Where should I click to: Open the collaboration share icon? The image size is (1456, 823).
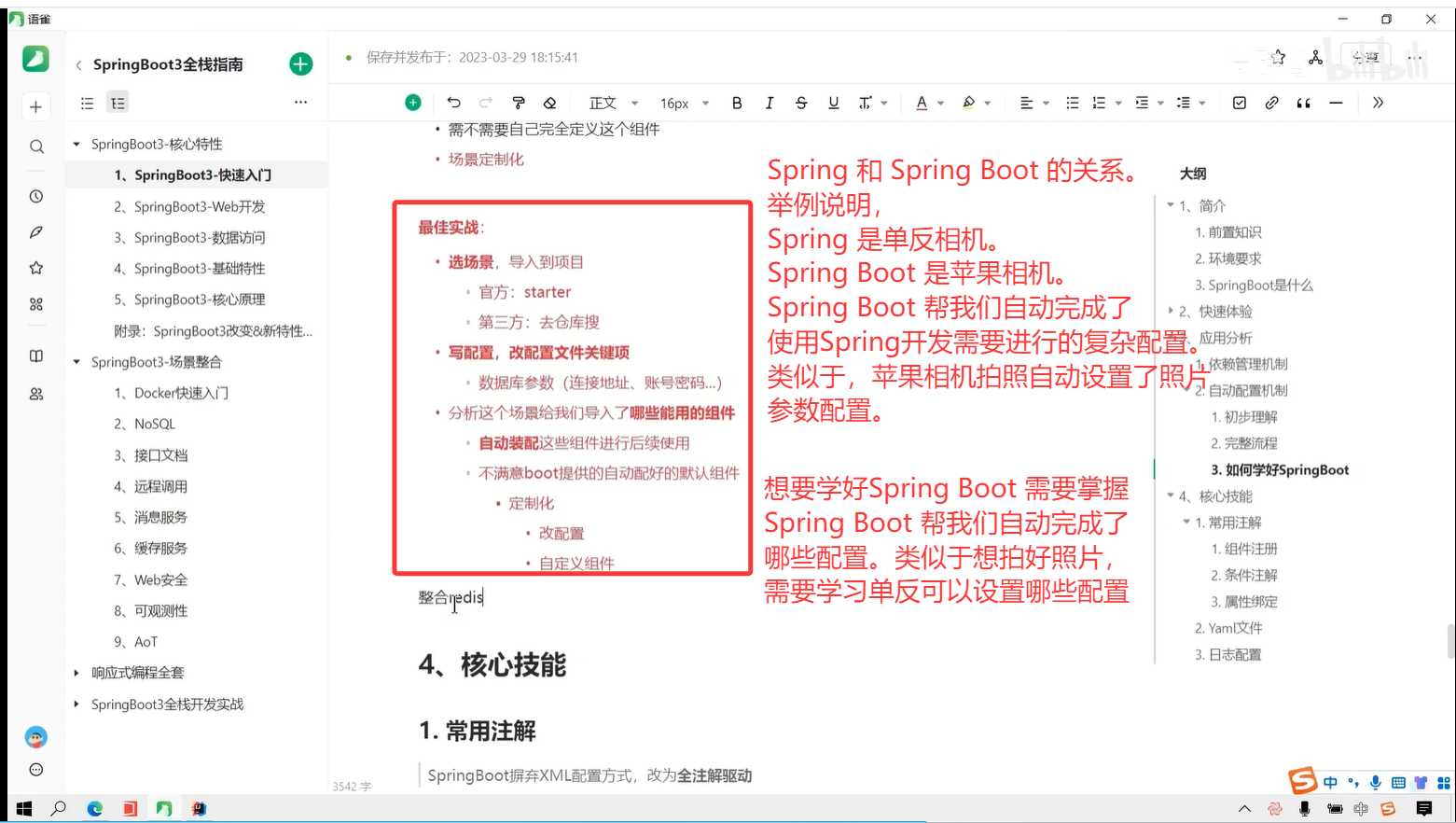point(1315,58)
